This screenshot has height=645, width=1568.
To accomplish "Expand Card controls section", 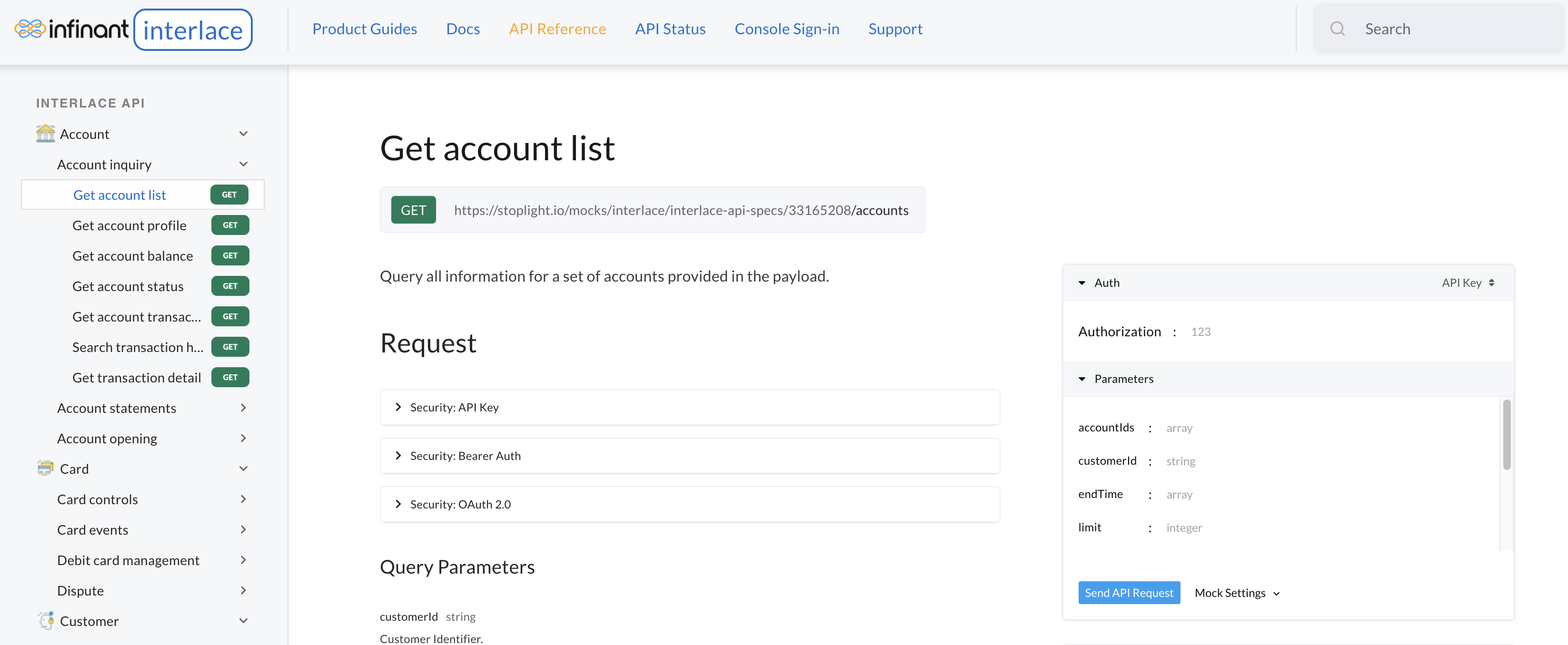I will pos(243,499).
